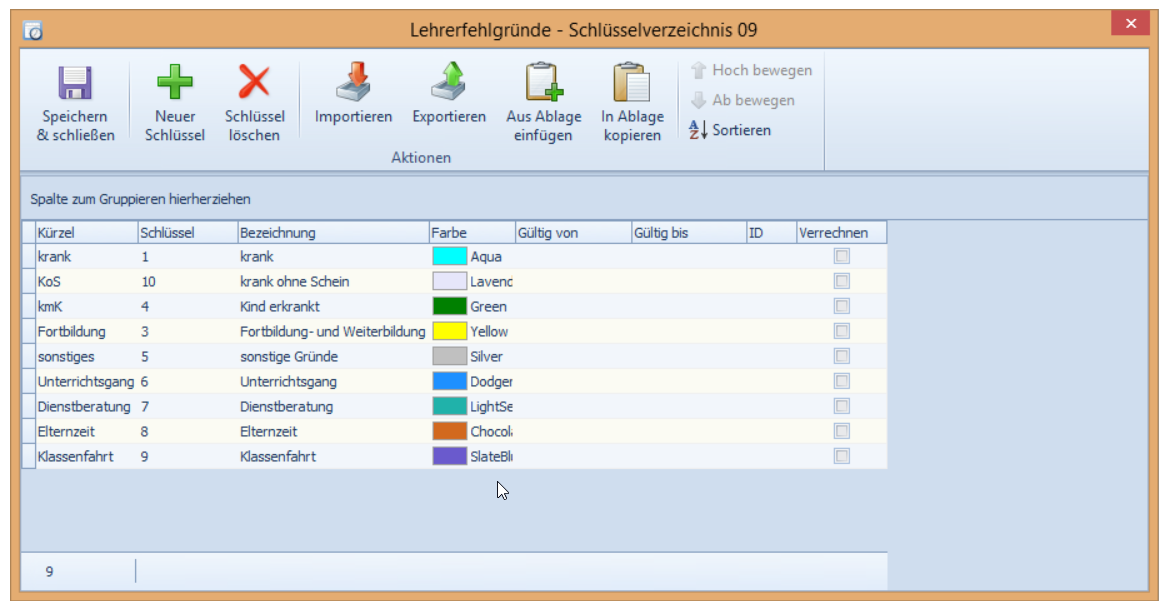The width and height of the screenshot is (1164, 601).
Task: Toggle Verrechnen checkbox for KoS row
Action: point(842,281)
